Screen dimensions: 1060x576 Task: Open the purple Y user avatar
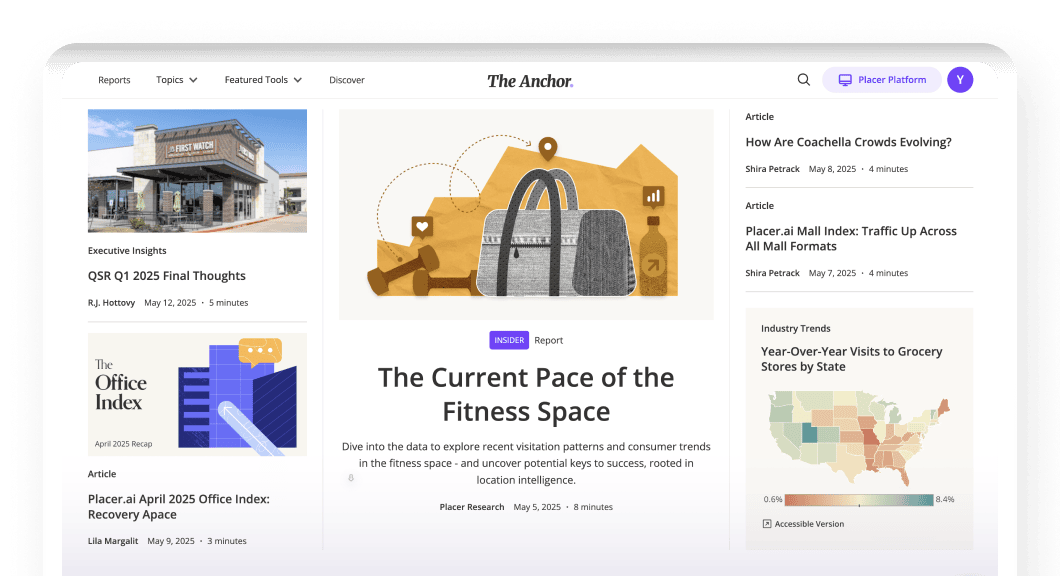(960, 80)
